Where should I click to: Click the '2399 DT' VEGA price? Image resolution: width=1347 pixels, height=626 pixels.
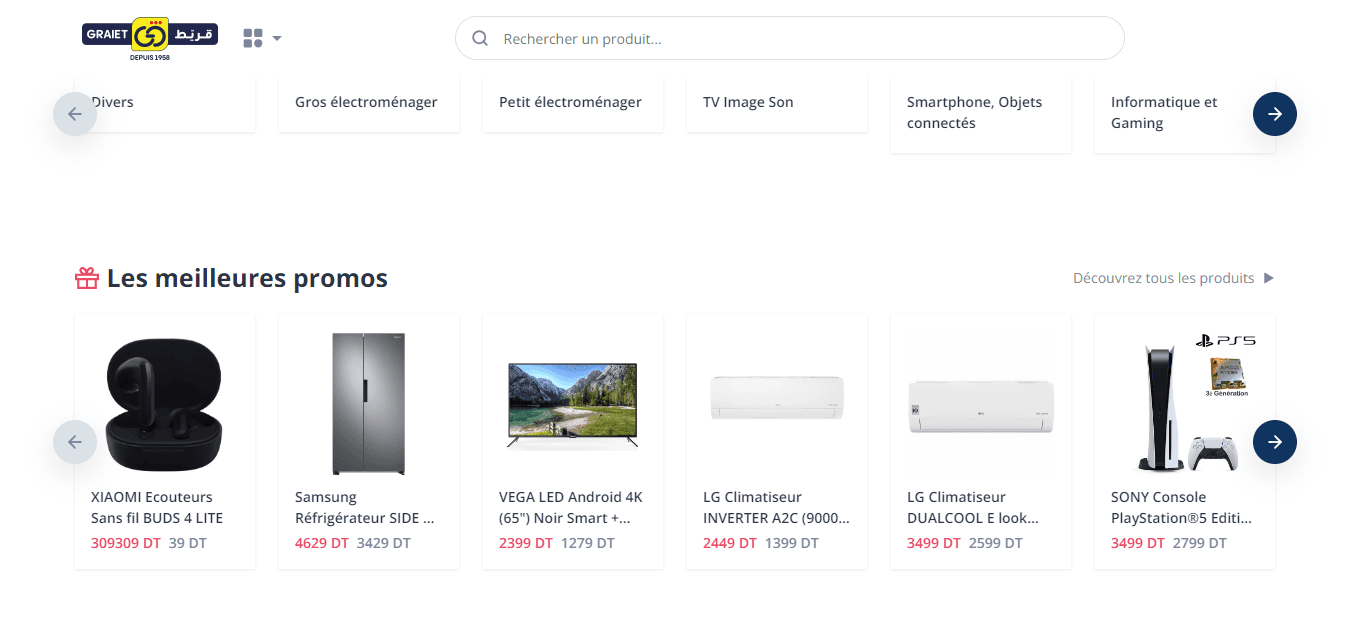coord(526,543)
